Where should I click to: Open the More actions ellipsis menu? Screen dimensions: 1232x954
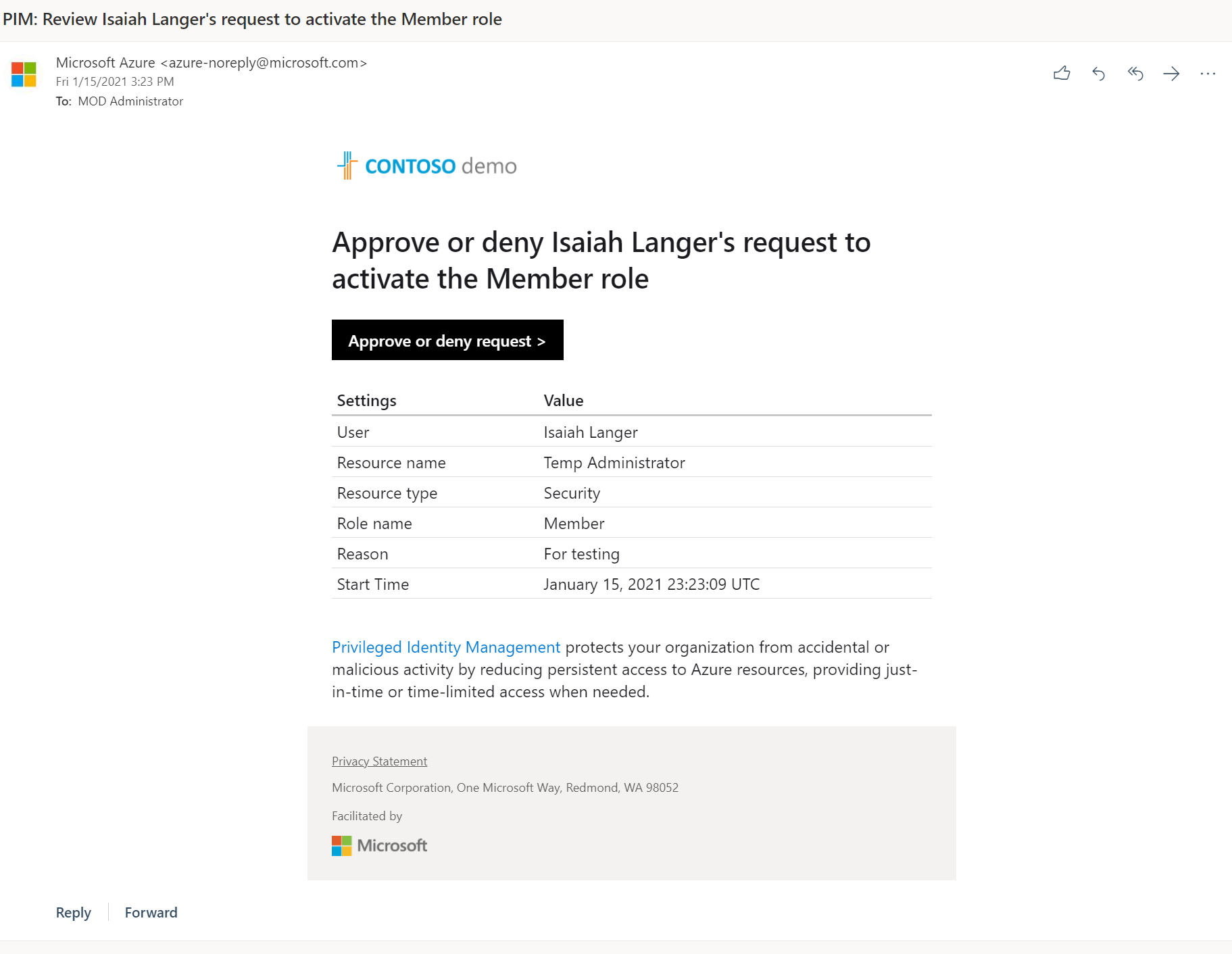click(1208, 74)
